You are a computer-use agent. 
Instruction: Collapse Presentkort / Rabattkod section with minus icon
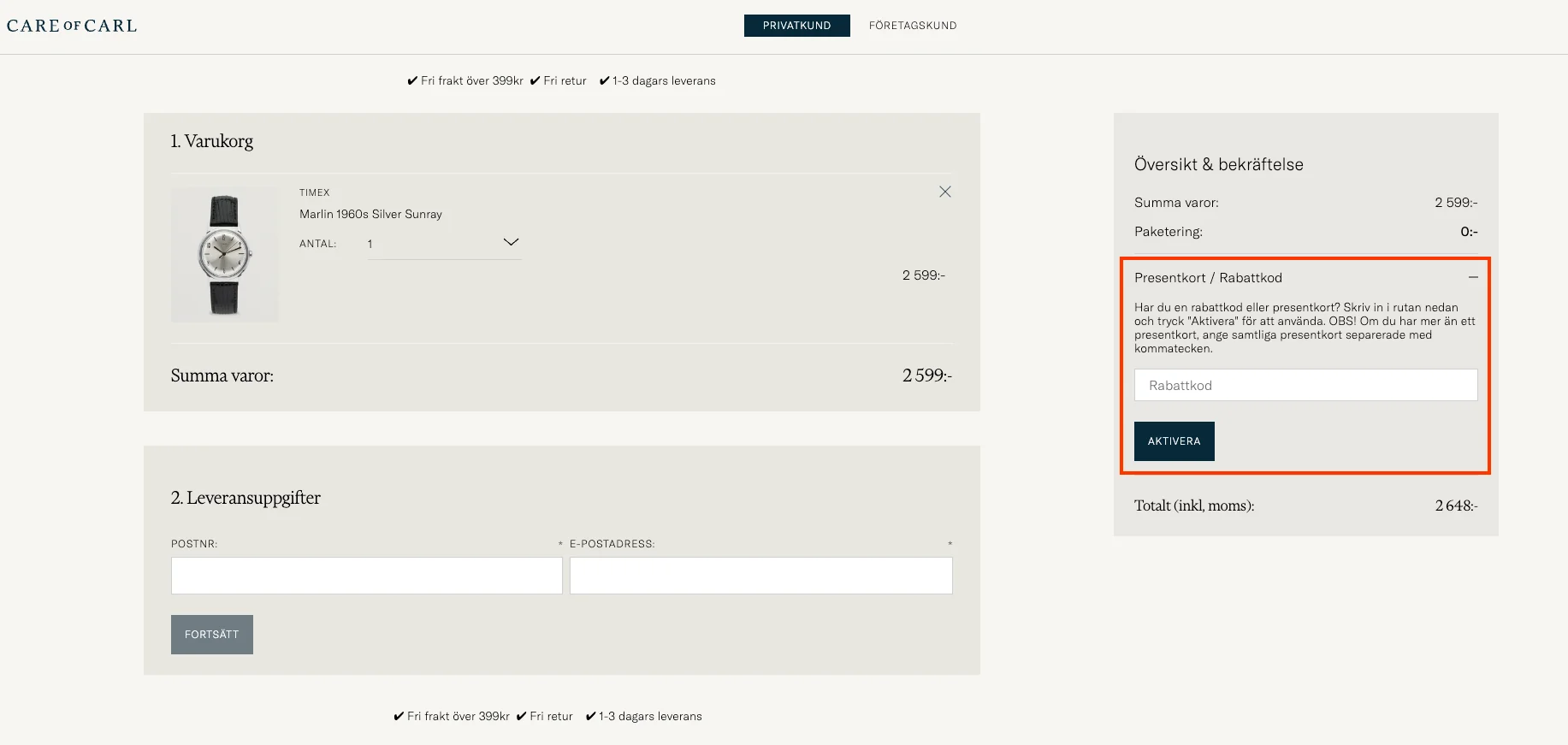click(1472, 277)
